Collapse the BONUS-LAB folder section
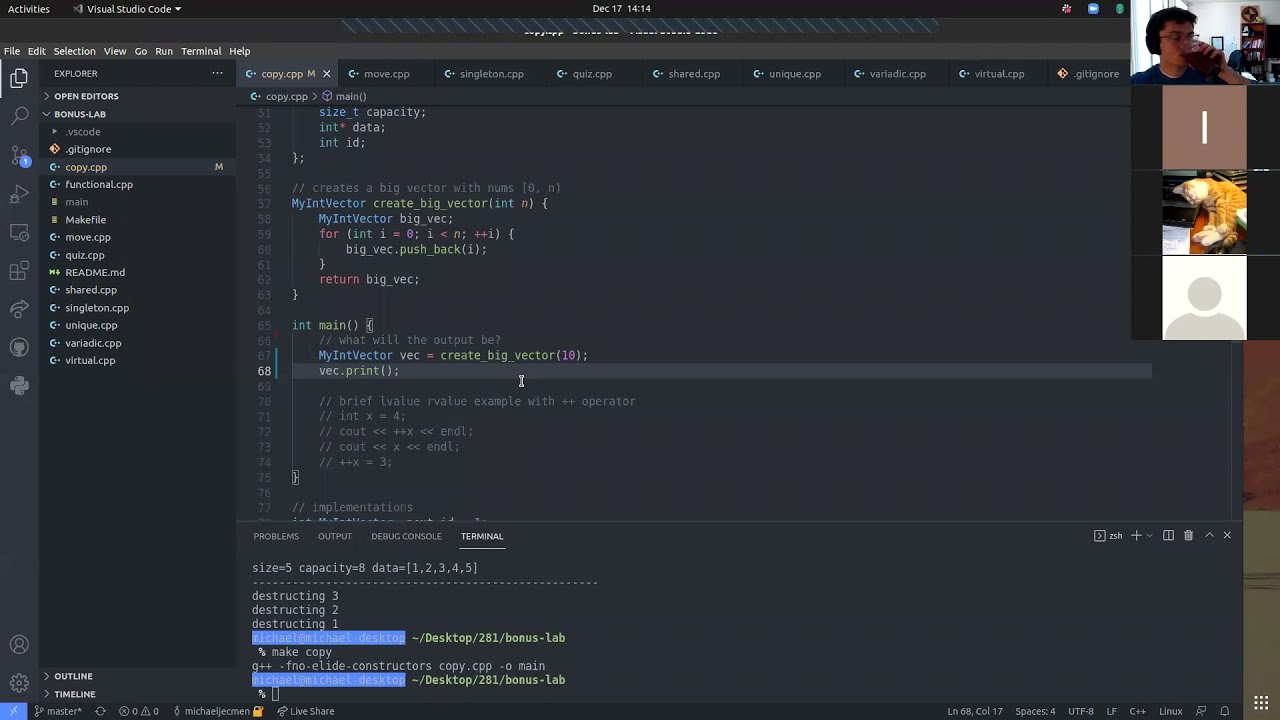 (80, 114)
